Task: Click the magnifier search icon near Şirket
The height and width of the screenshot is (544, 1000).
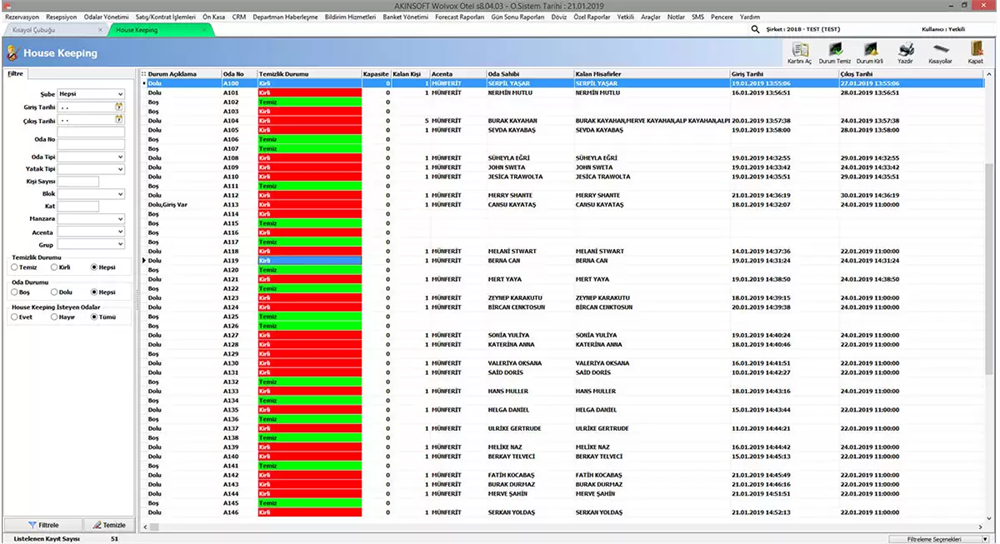Action: pos(755,30)
